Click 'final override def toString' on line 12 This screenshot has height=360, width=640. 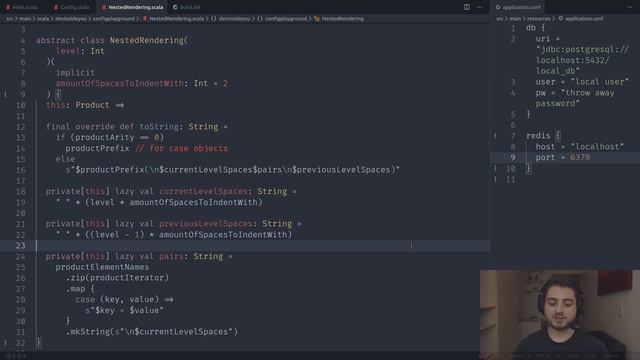112,127
